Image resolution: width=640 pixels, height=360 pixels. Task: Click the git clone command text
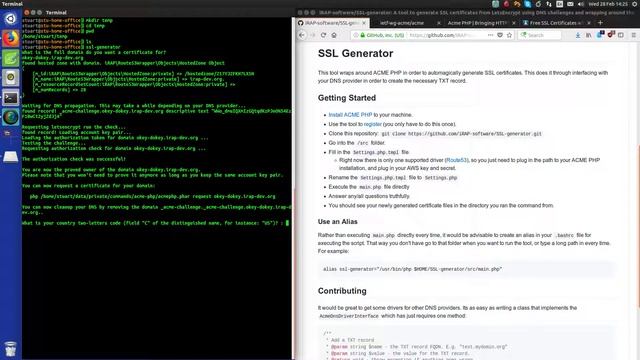click(x=462, y=133)
